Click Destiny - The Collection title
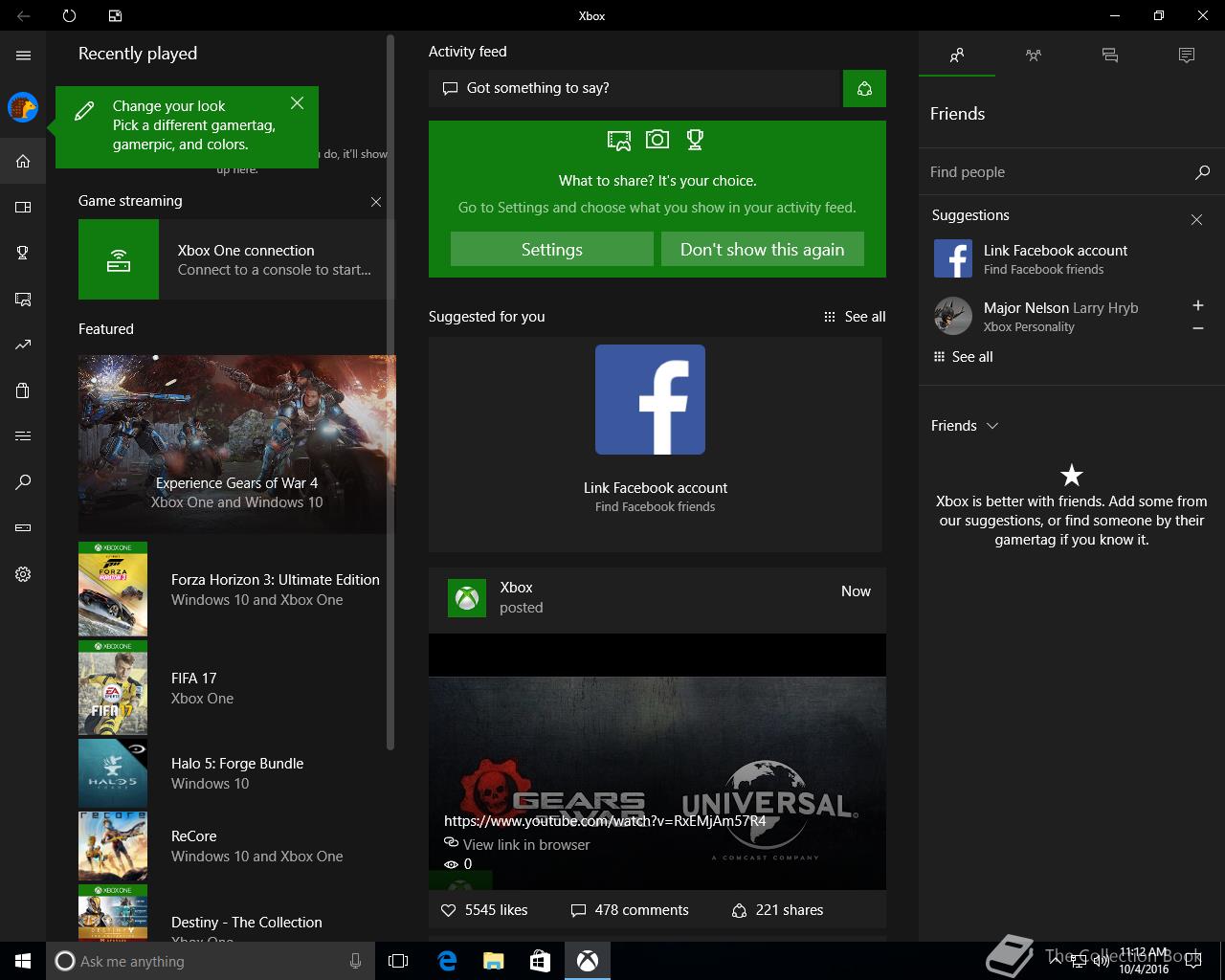This screenshot has width=1225, height=980. (x=247, y=923)
